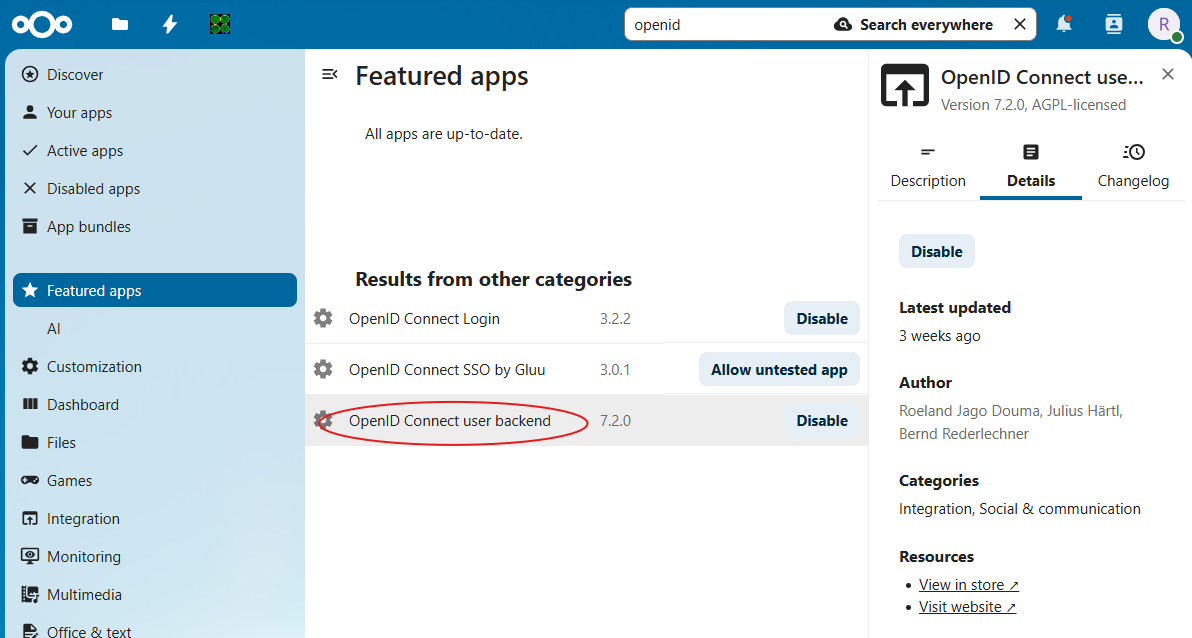Open the Activity lightning bolt icon
1192x638 pixels.
point(170,25)
